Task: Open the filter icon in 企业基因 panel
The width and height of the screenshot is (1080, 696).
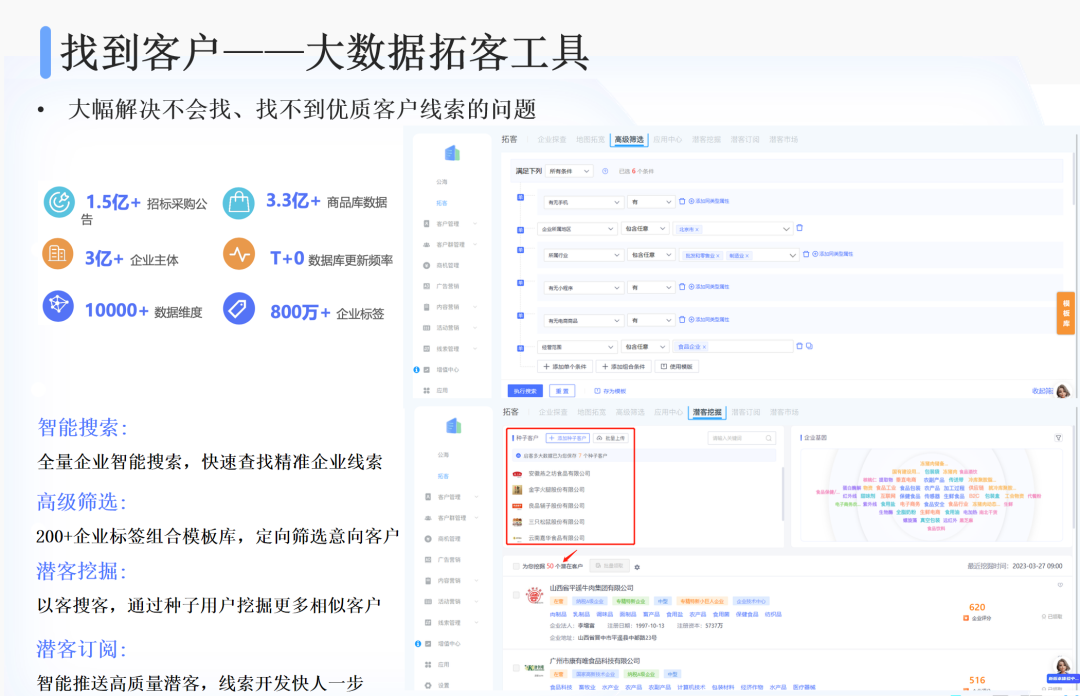Action: 1058,438
